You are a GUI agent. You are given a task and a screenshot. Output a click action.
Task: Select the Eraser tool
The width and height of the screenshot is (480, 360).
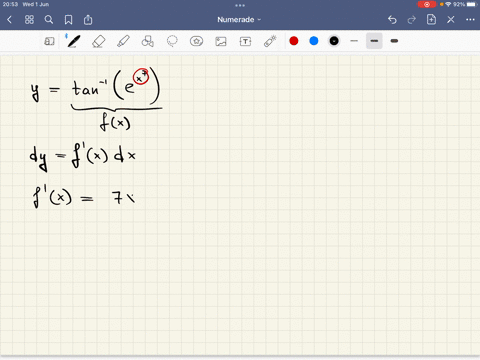click(98, 41)
